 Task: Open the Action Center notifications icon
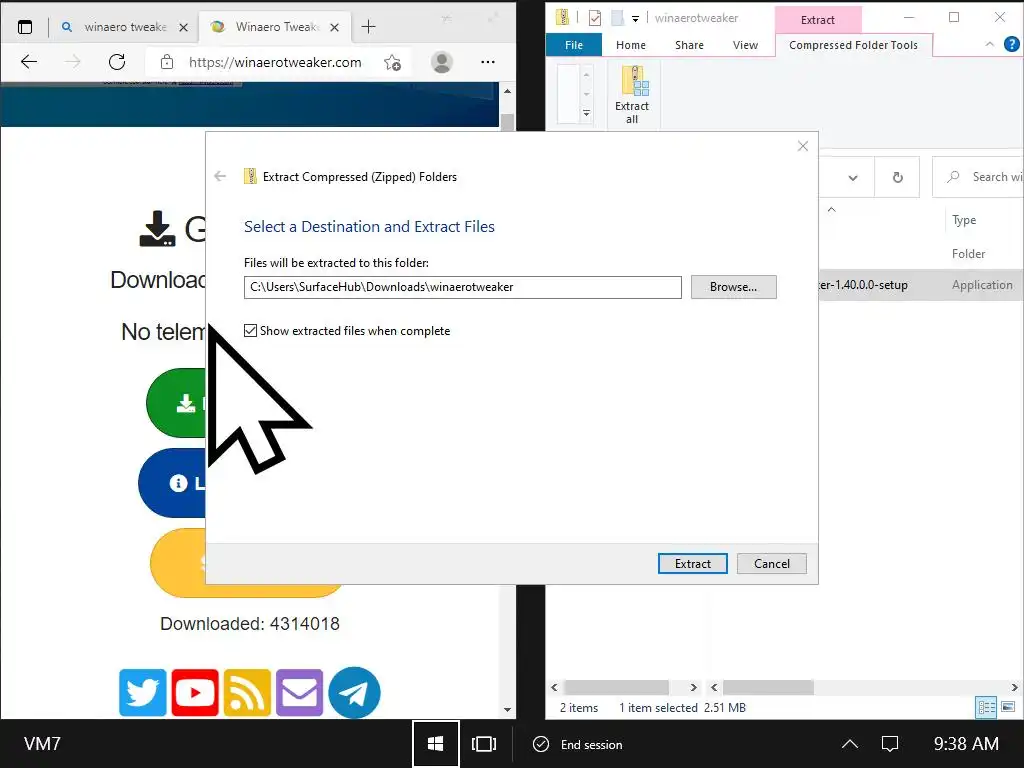click(x=890, y=744)
